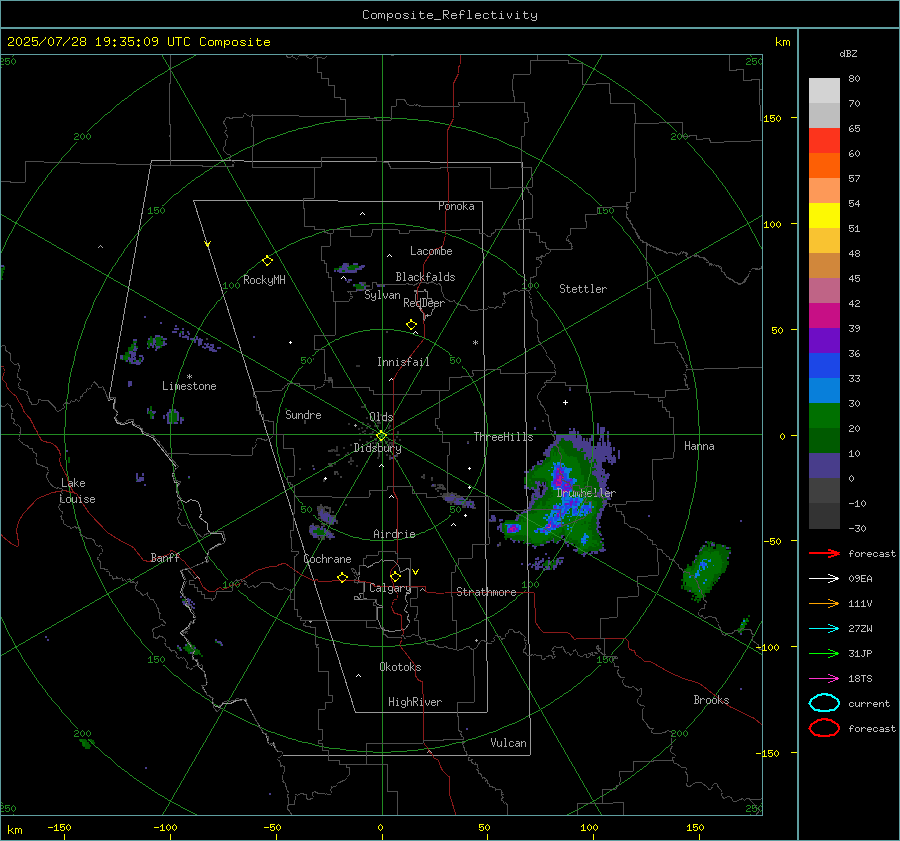Click the red forecast arrow in legend
This screenshot has height=841, width=900.
[824, 553]
